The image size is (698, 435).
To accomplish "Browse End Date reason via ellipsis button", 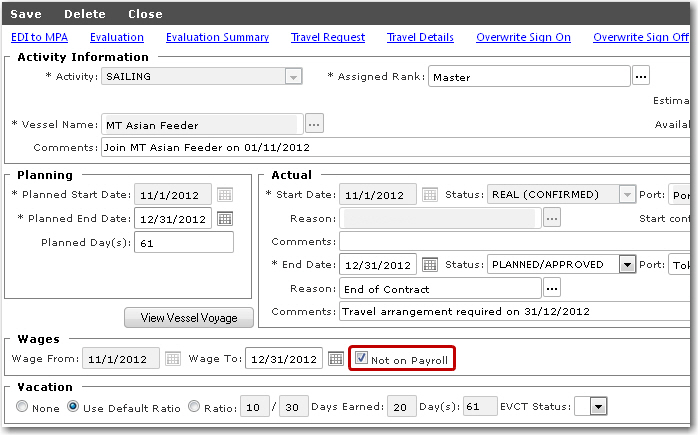I will click(x=552, y=289).
